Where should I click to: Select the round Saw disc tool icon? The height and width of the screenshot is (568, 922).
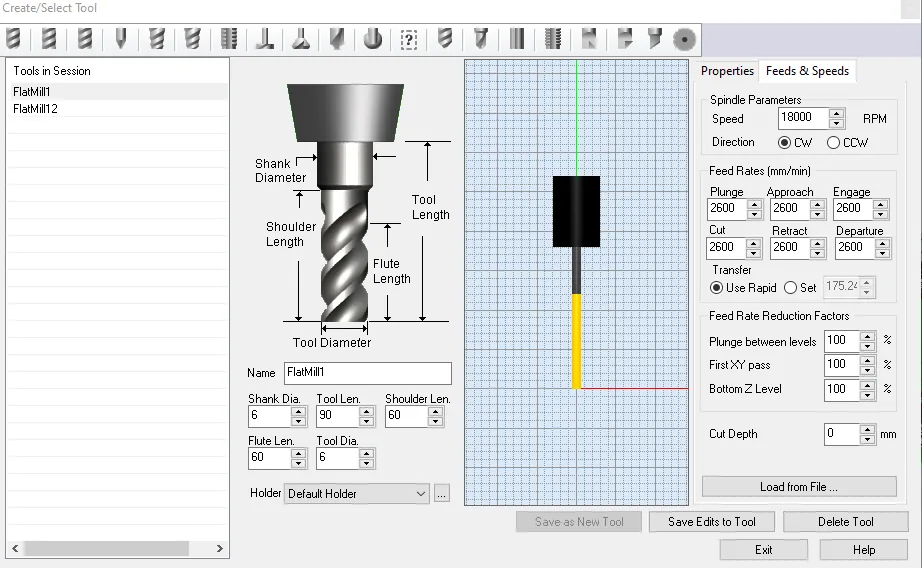(684, 39)
